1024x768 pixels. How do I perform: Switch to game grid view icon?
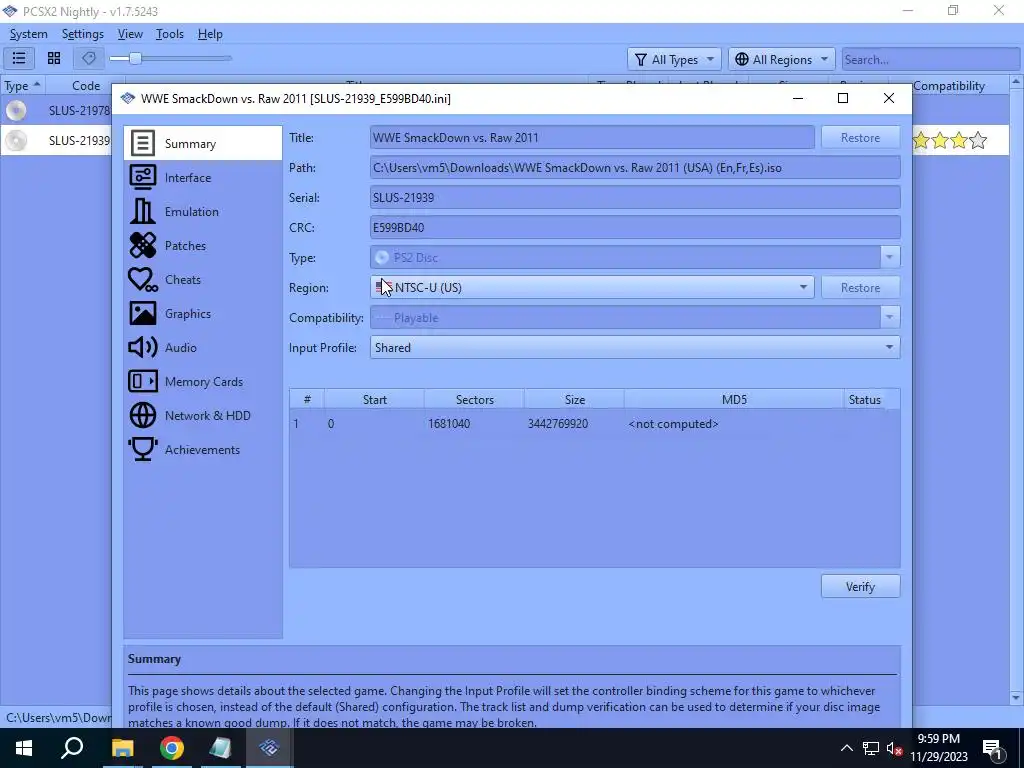[54, 58]
